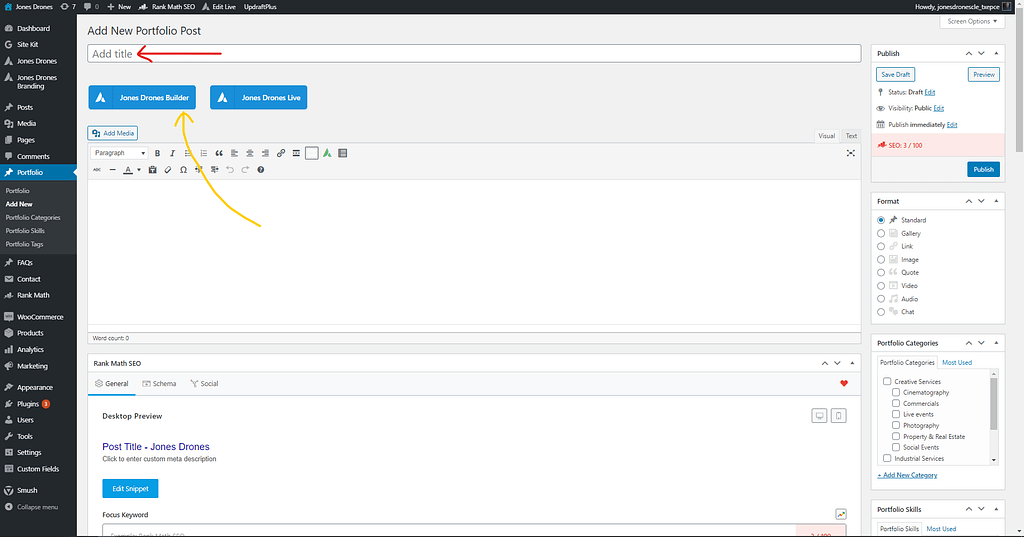Show mobile preview in Rank Math
The image size is (1024, 537).
click(x=839, y=415)
